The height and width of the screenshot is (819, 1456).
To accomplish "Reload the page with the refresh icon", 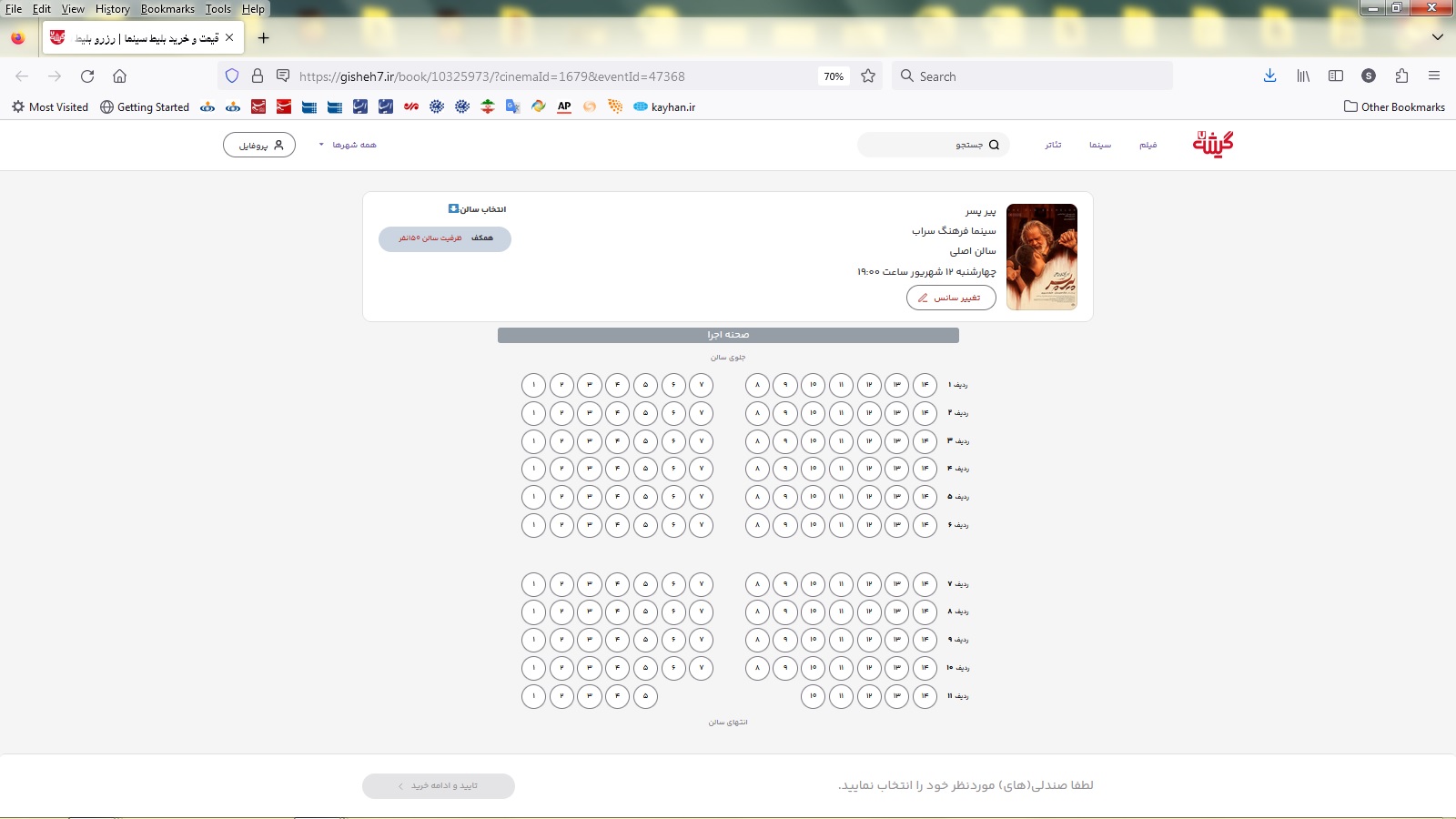I will tap(87, 76).
